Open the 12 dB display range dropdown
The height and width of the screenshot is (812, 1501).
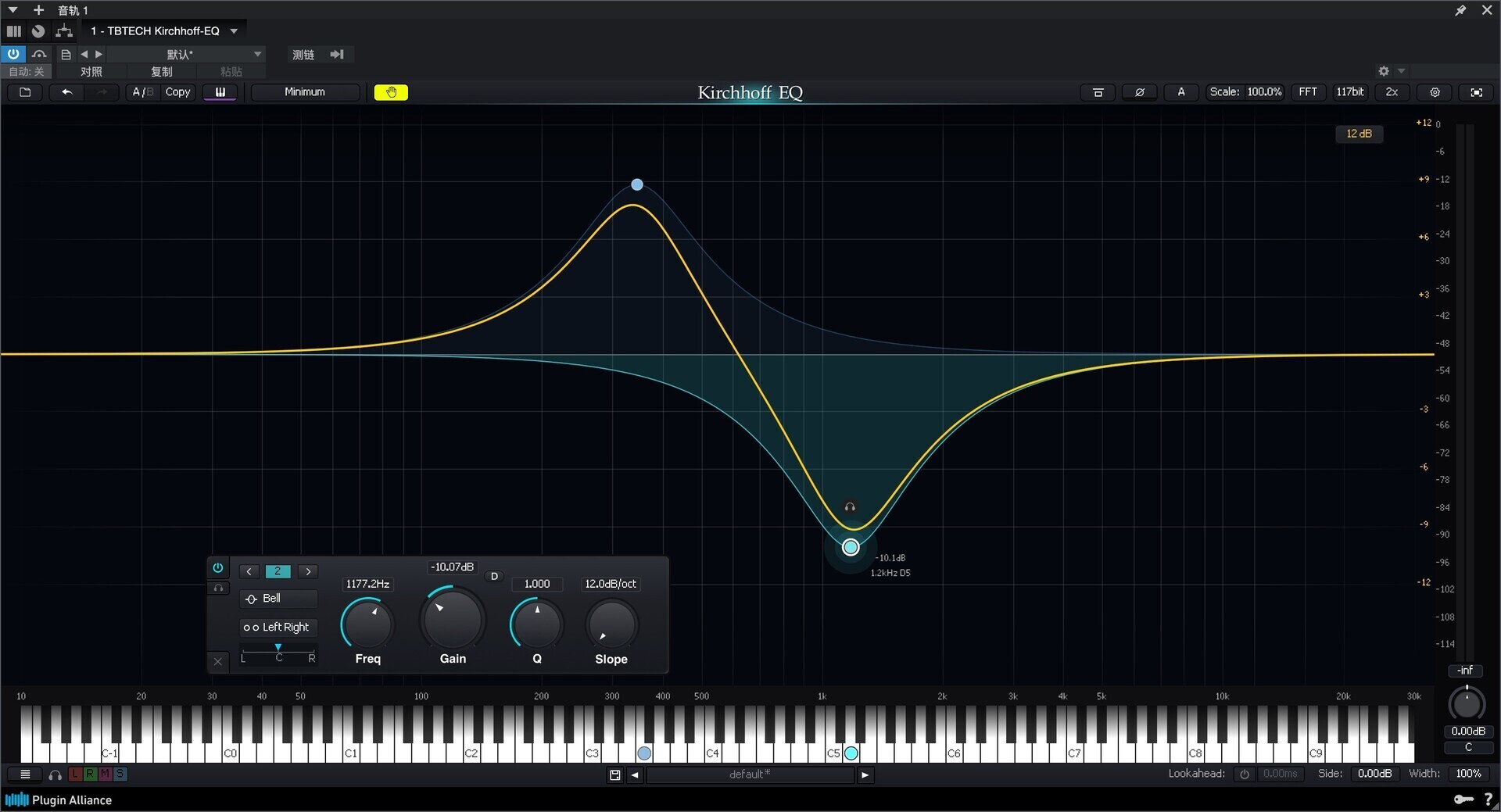click(1359, 134)
